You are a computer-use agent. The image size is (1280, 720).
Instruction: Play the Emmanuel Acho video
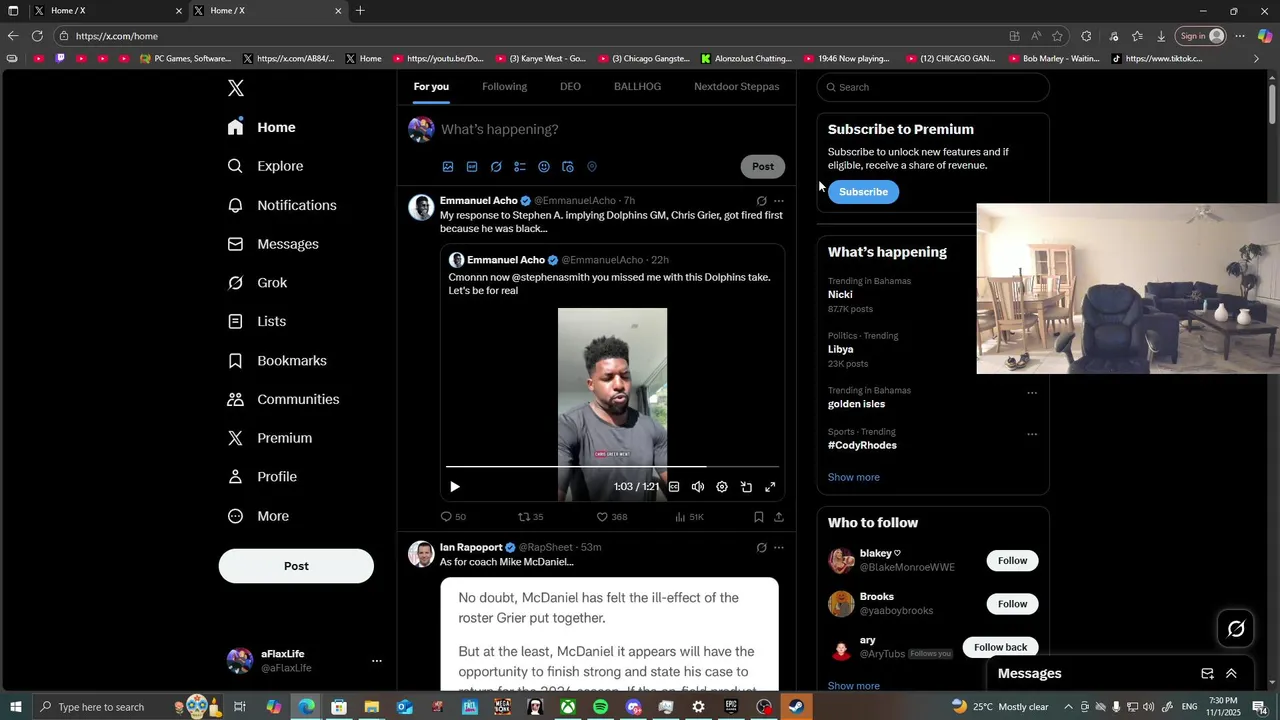454,487
